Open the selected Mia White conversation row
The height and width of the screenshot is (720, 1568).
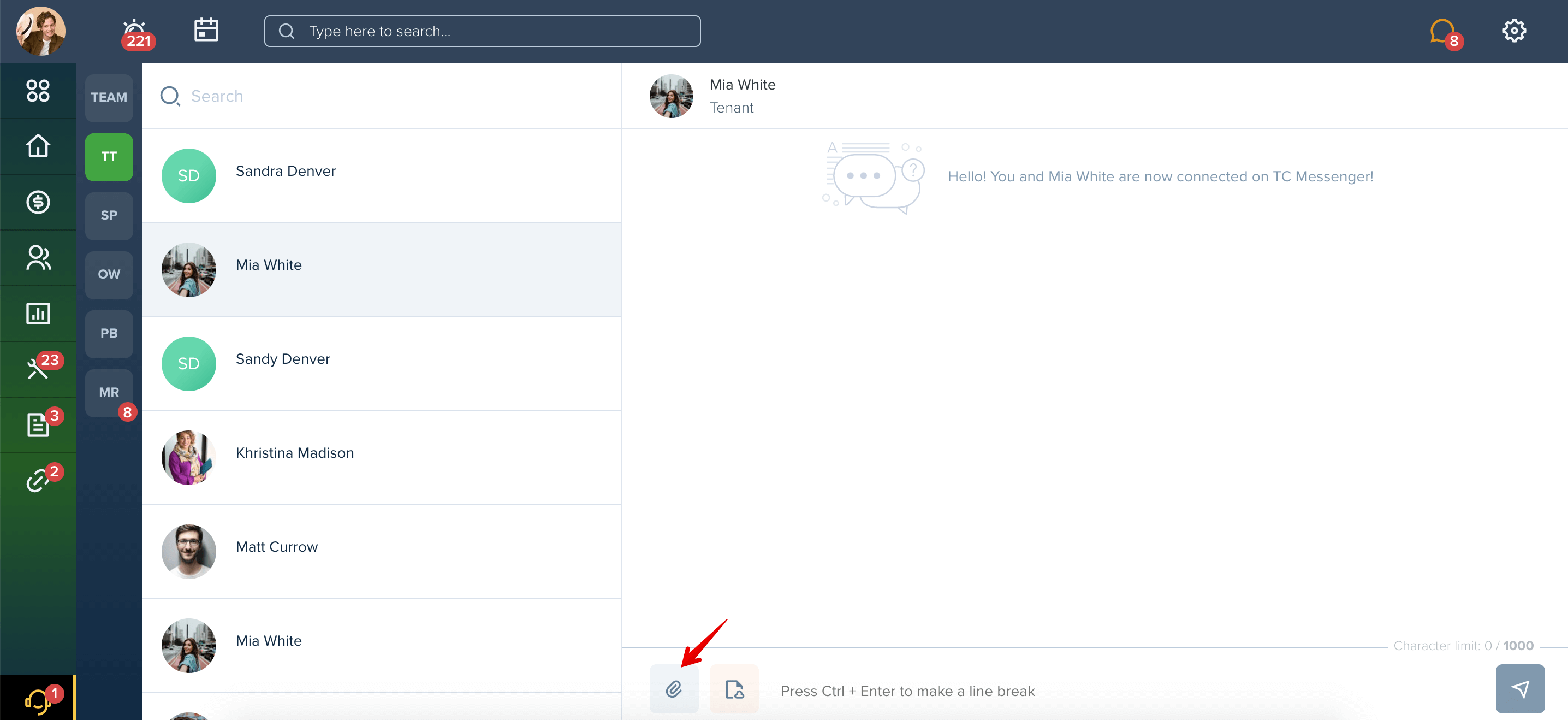[x=382, y=269]
